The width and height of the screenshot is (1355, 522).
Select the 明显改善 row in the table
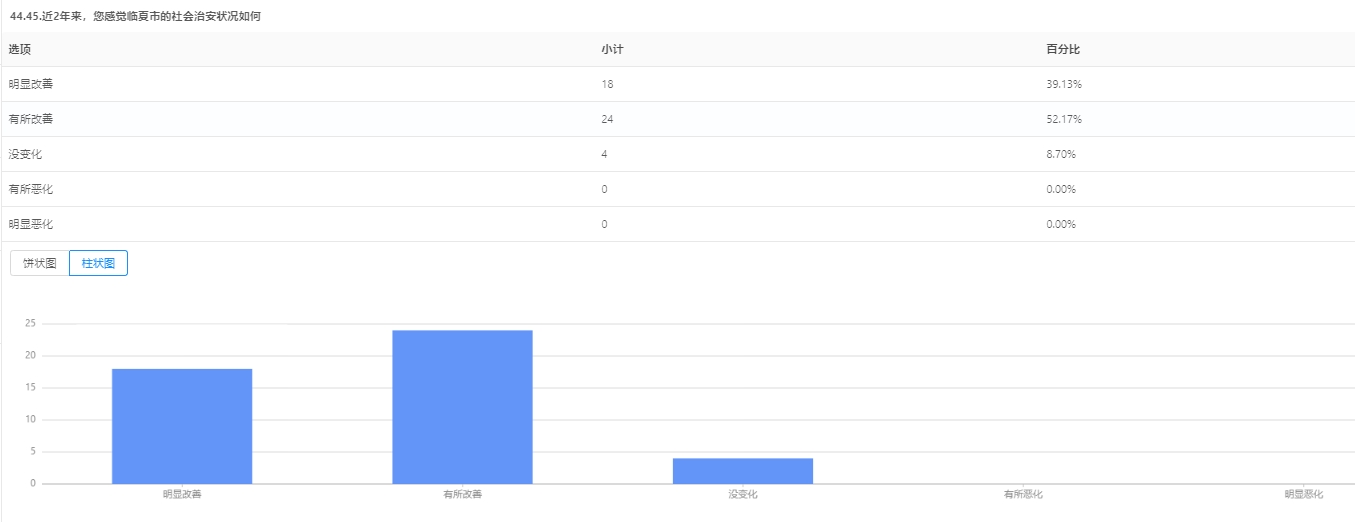point(31,84)
